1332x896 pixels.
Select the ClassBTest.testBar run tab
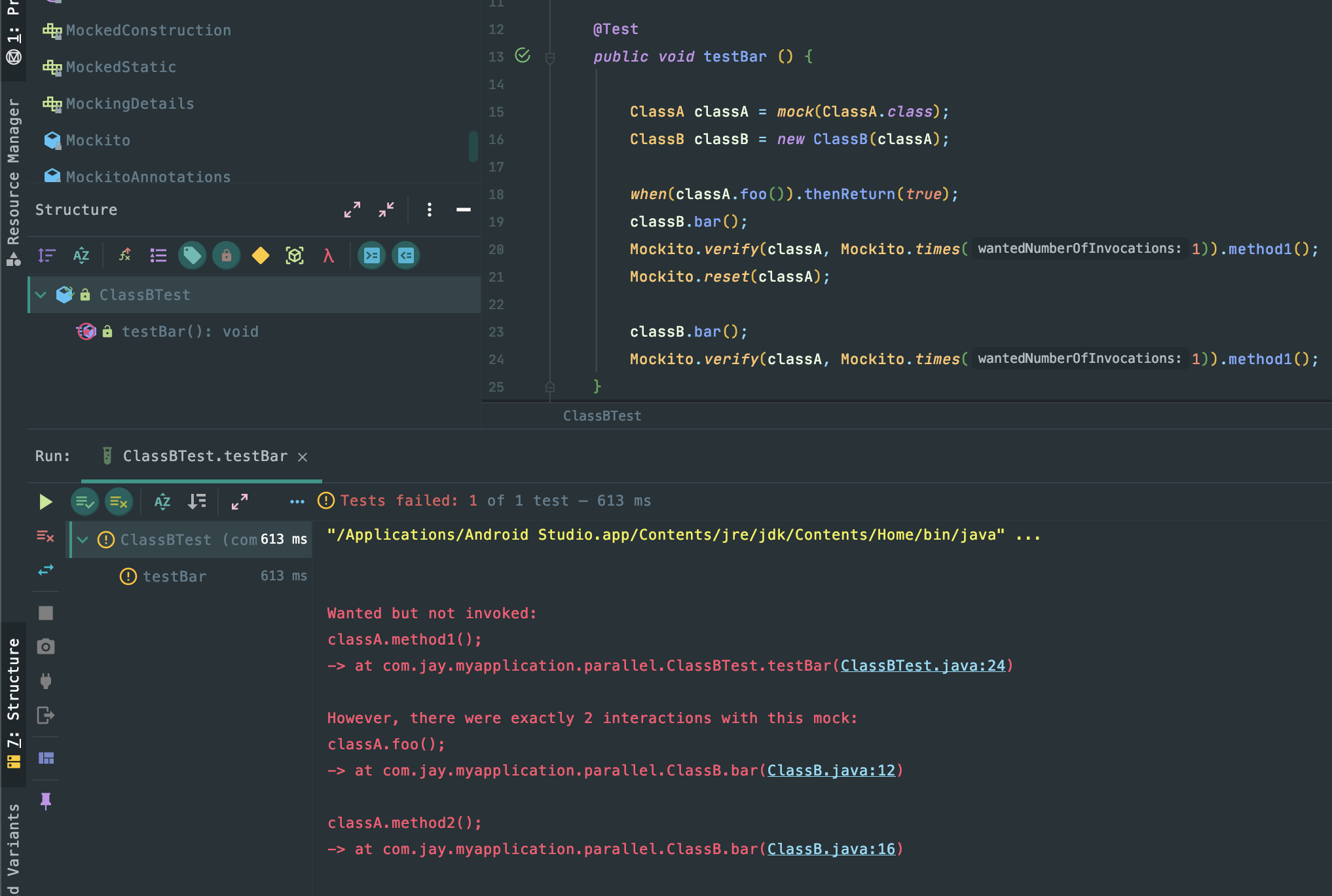pos(204,457)
